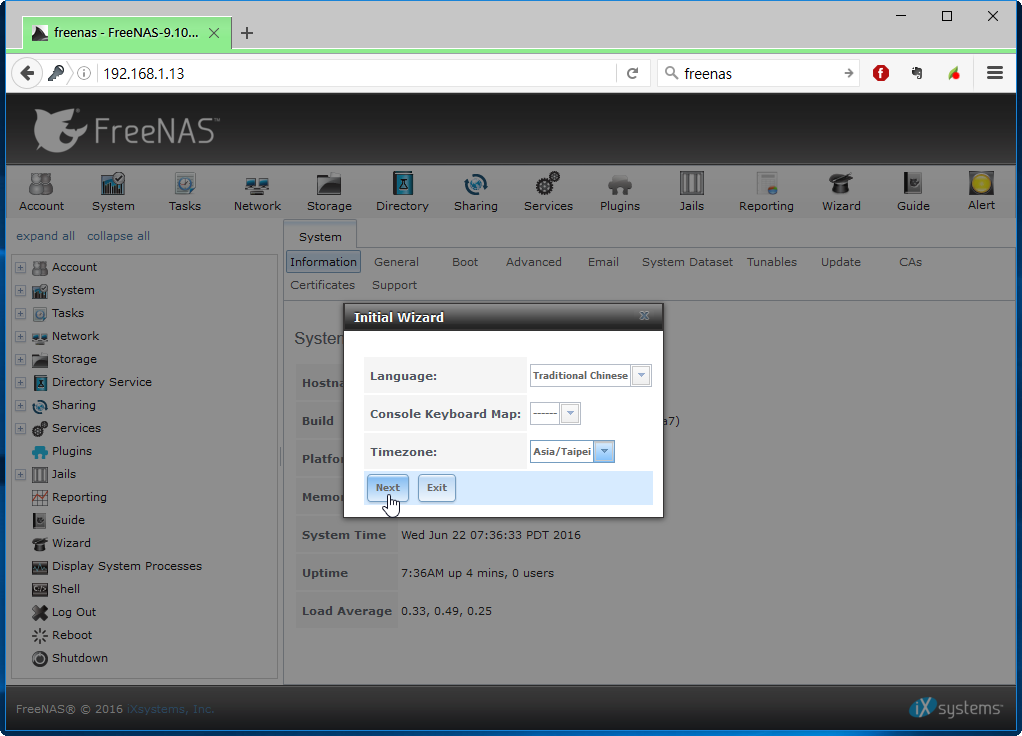1022x736 pixels.
Task: Open the Tasks toolbar icon
Action: pyautogui.click(x=184, y=192)
